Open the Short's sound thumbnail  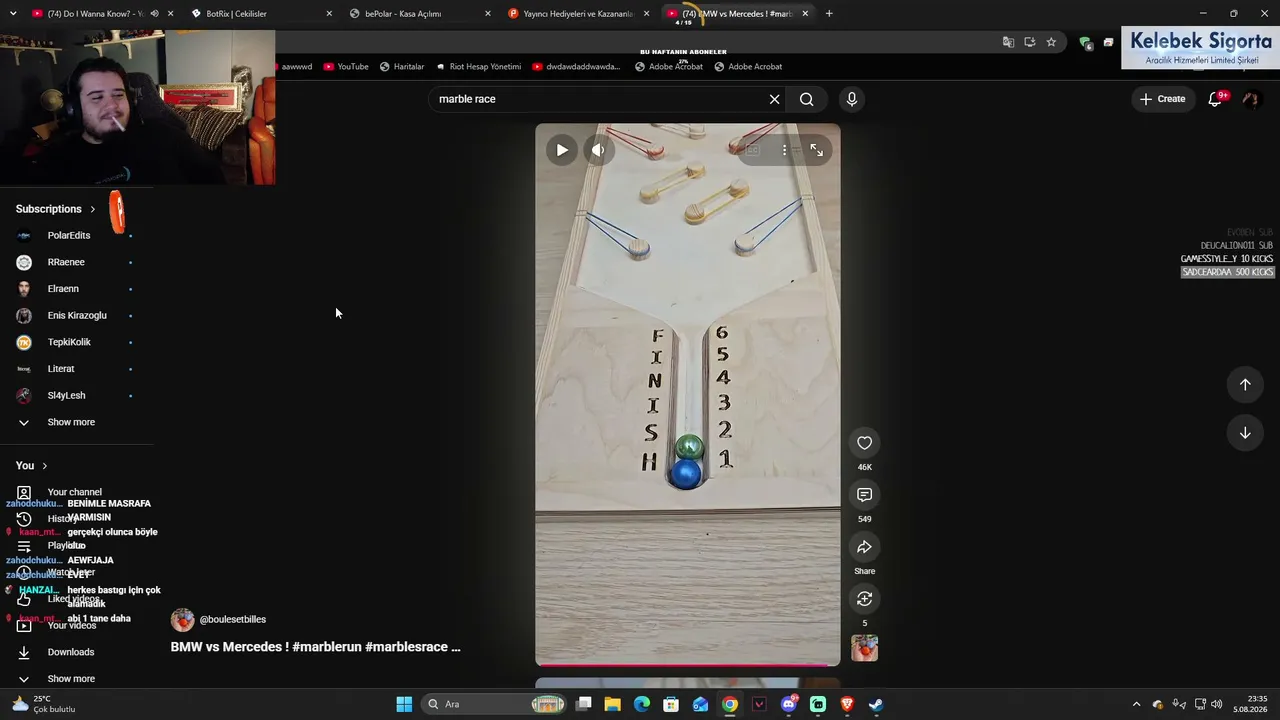click(865, 648)
